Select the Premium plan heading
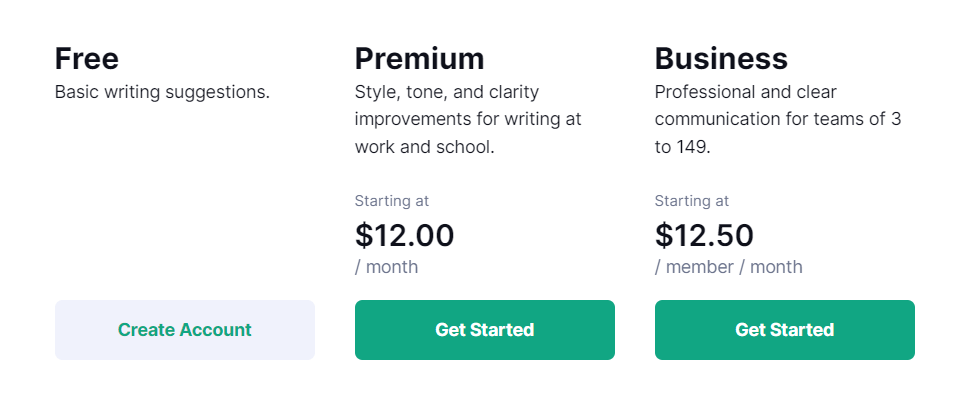Viewport: 970px width, 399px height. pyautogui.click(x=419, y=59)
